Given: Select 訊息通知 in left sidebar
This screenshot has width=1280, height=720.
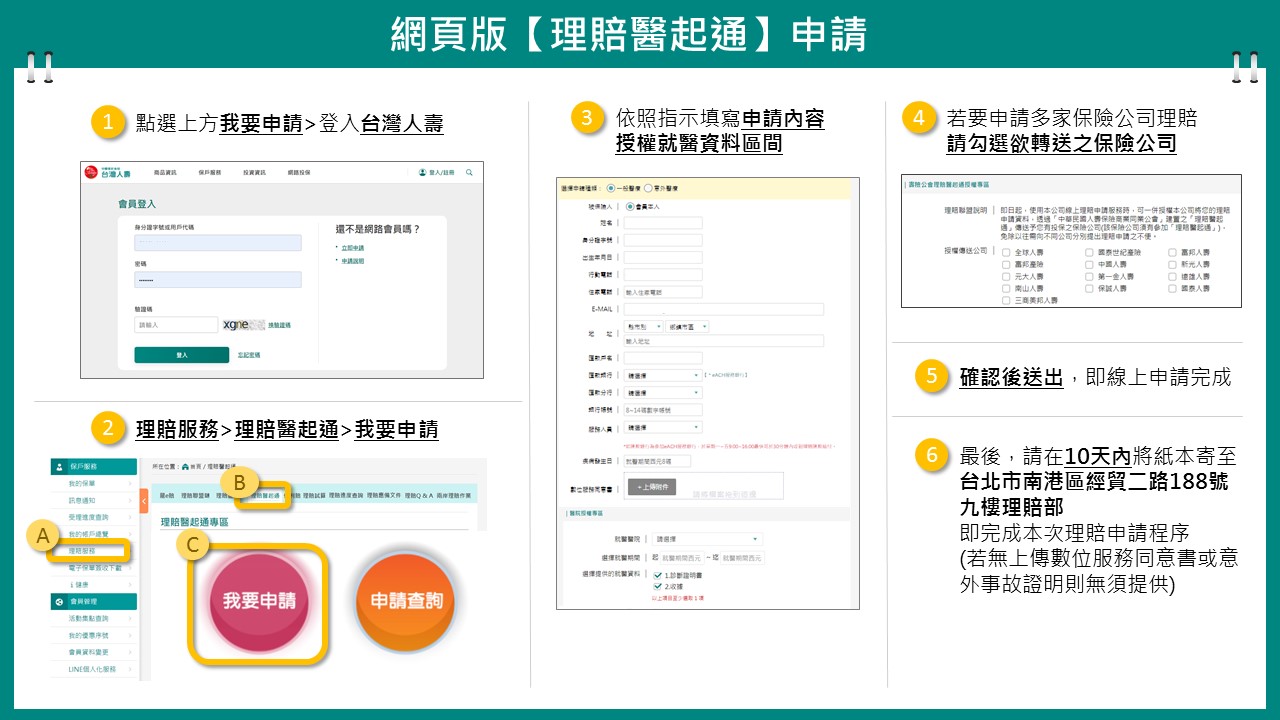Looking at the screenshot, I should pos(94,501).
